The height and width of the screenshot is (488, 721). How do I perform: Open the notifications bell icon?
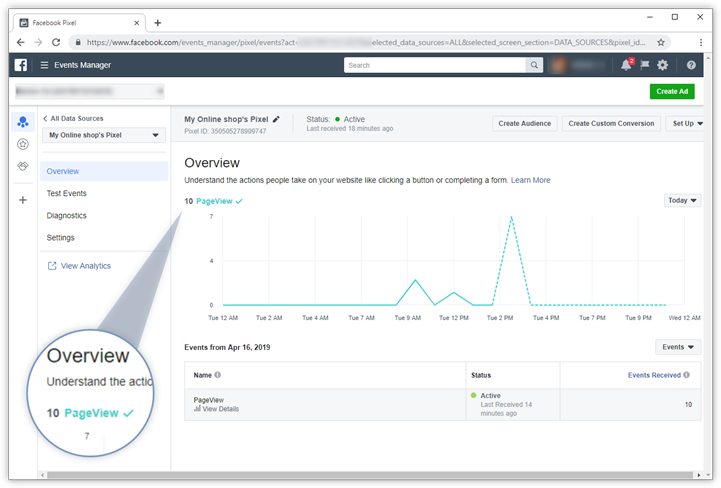coord(626,65)
